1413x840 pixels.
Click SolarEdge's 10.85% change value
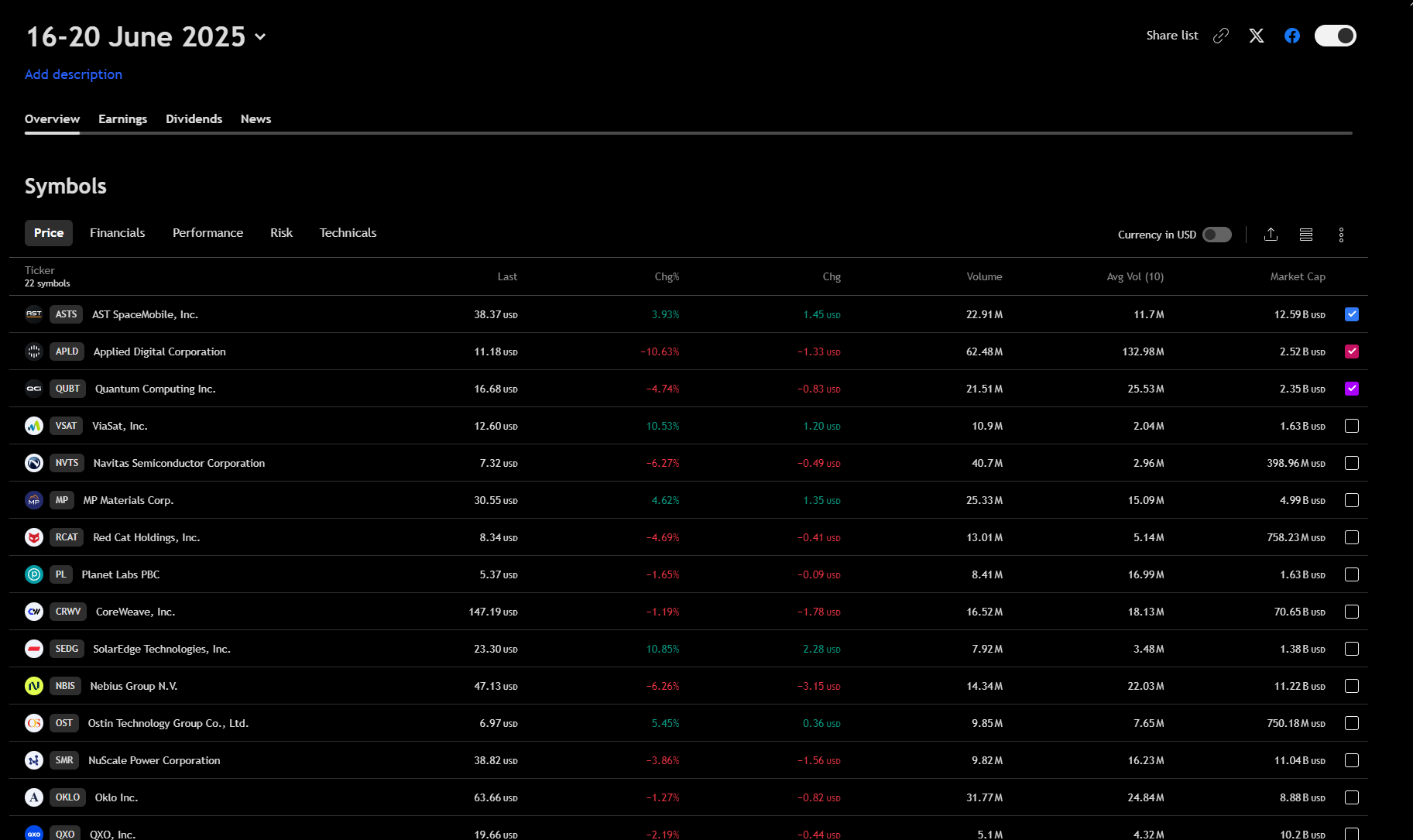coord(663,649)
